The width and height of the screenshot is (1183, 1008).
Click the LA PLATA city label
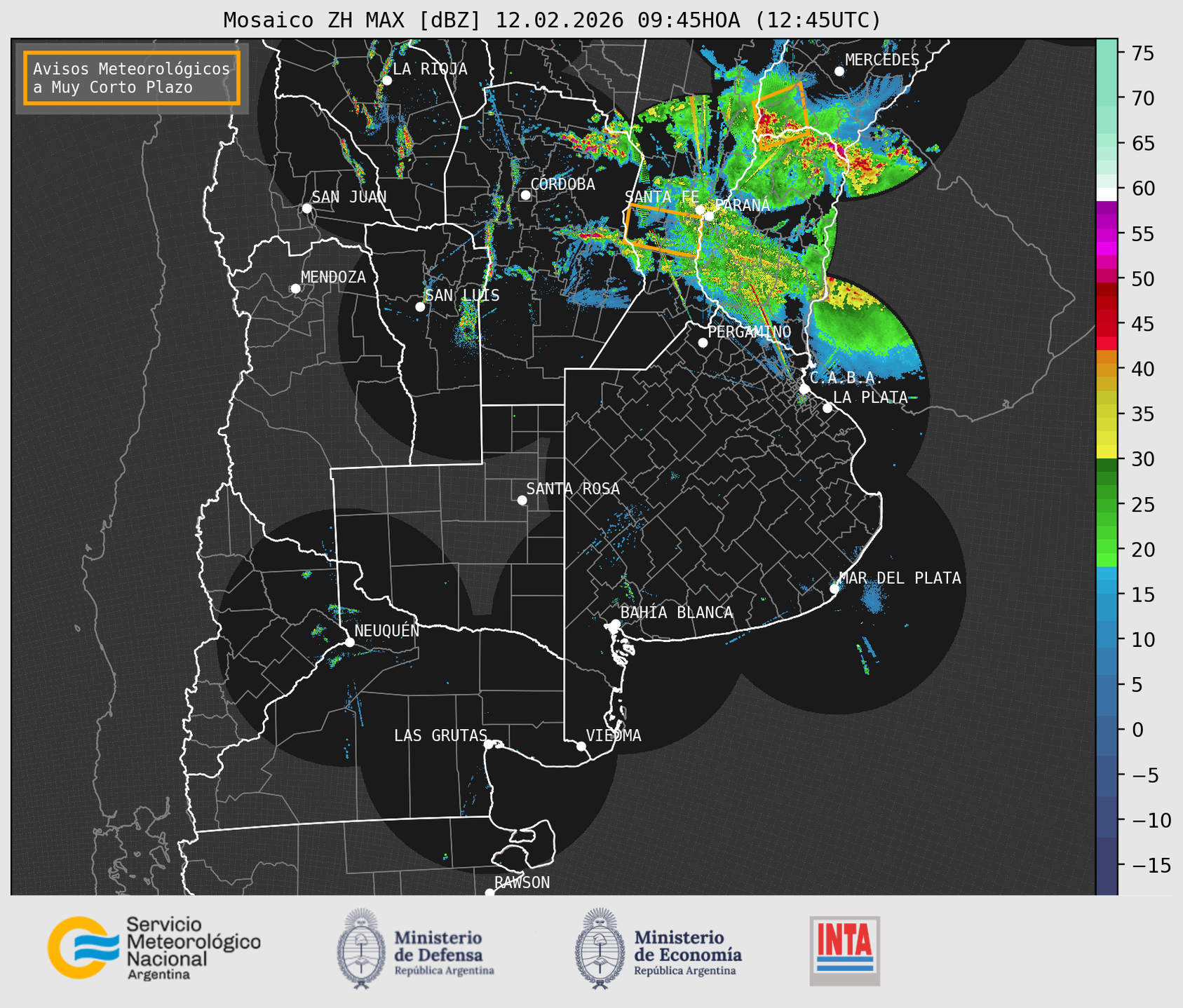pyautogui.click(x=870, y=397)
